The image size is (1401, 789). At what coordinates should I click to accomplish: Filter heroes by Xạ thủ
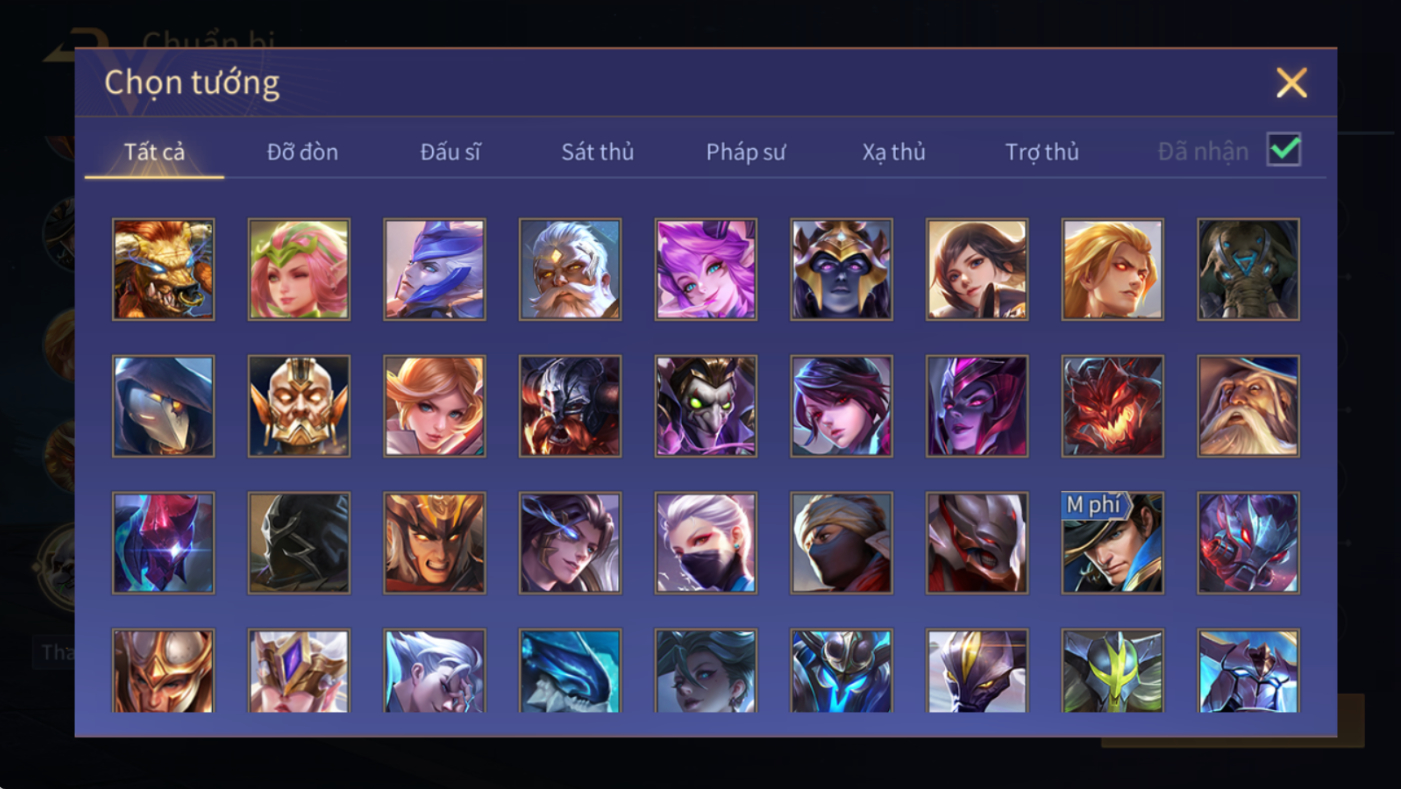tap(894, 152)
